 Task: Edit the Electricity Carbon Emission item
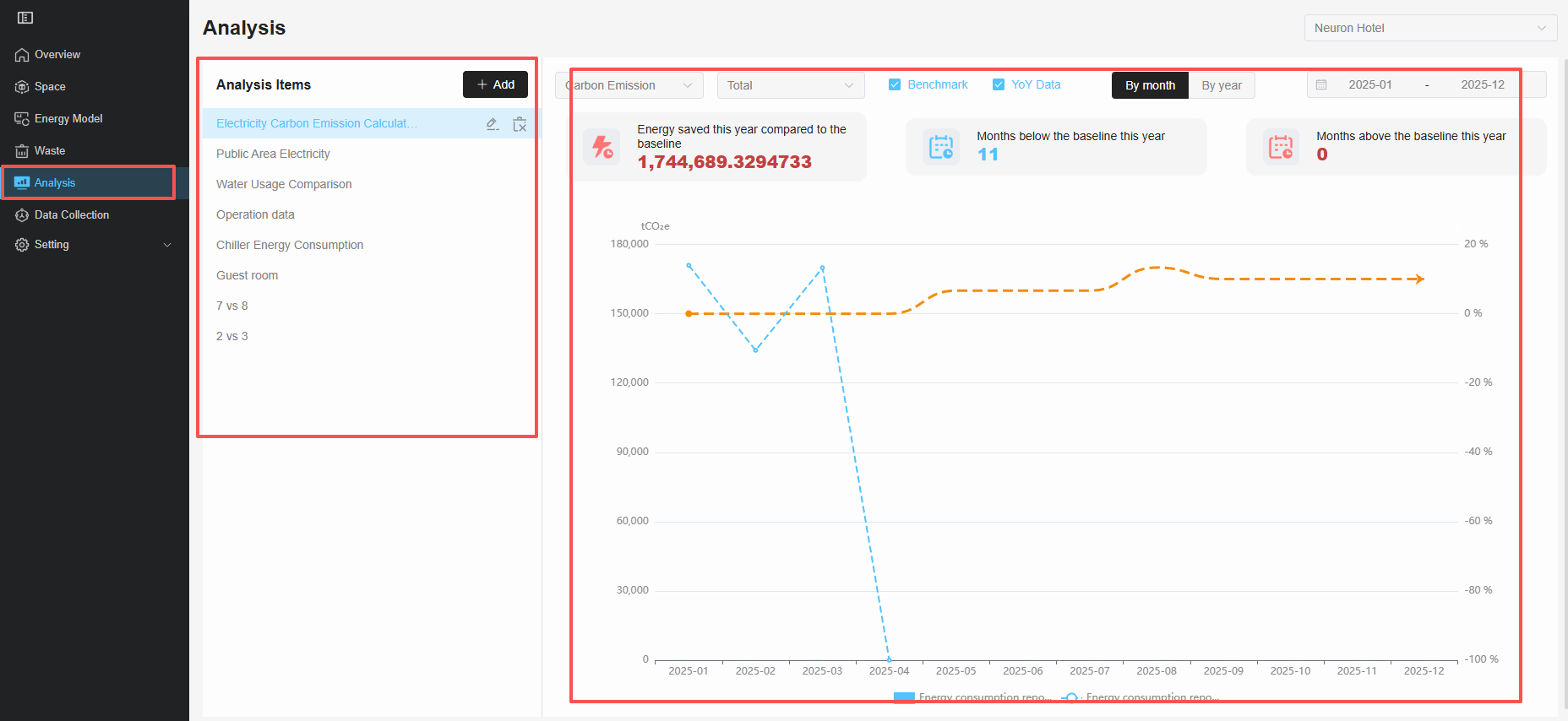point(493,124)
